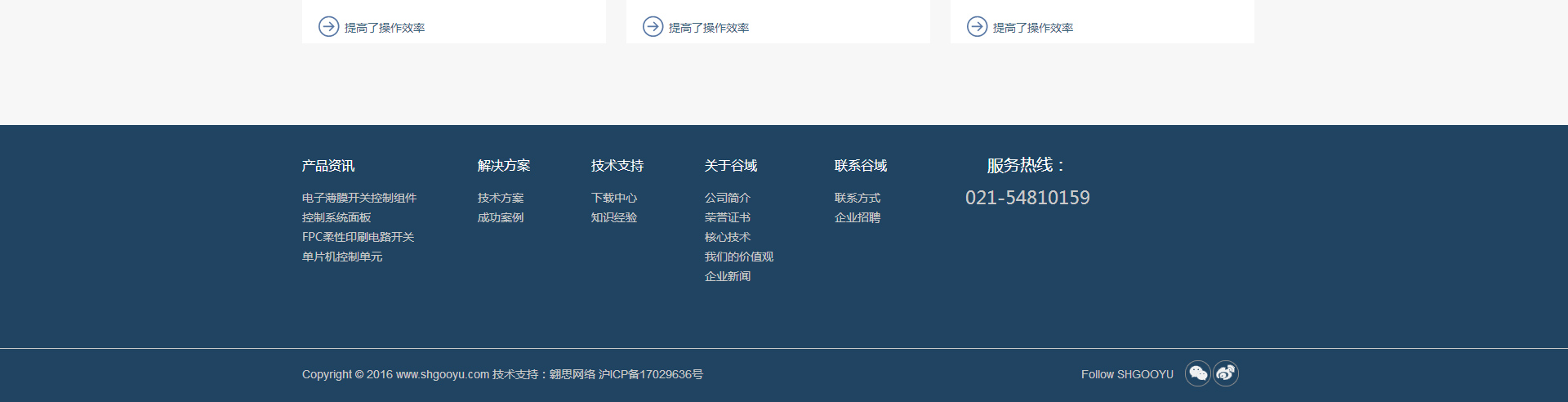Open 技术方案 under 解决方案
Image resolution: width=1568 pixels, height=402 pixels.
point(500,198)
